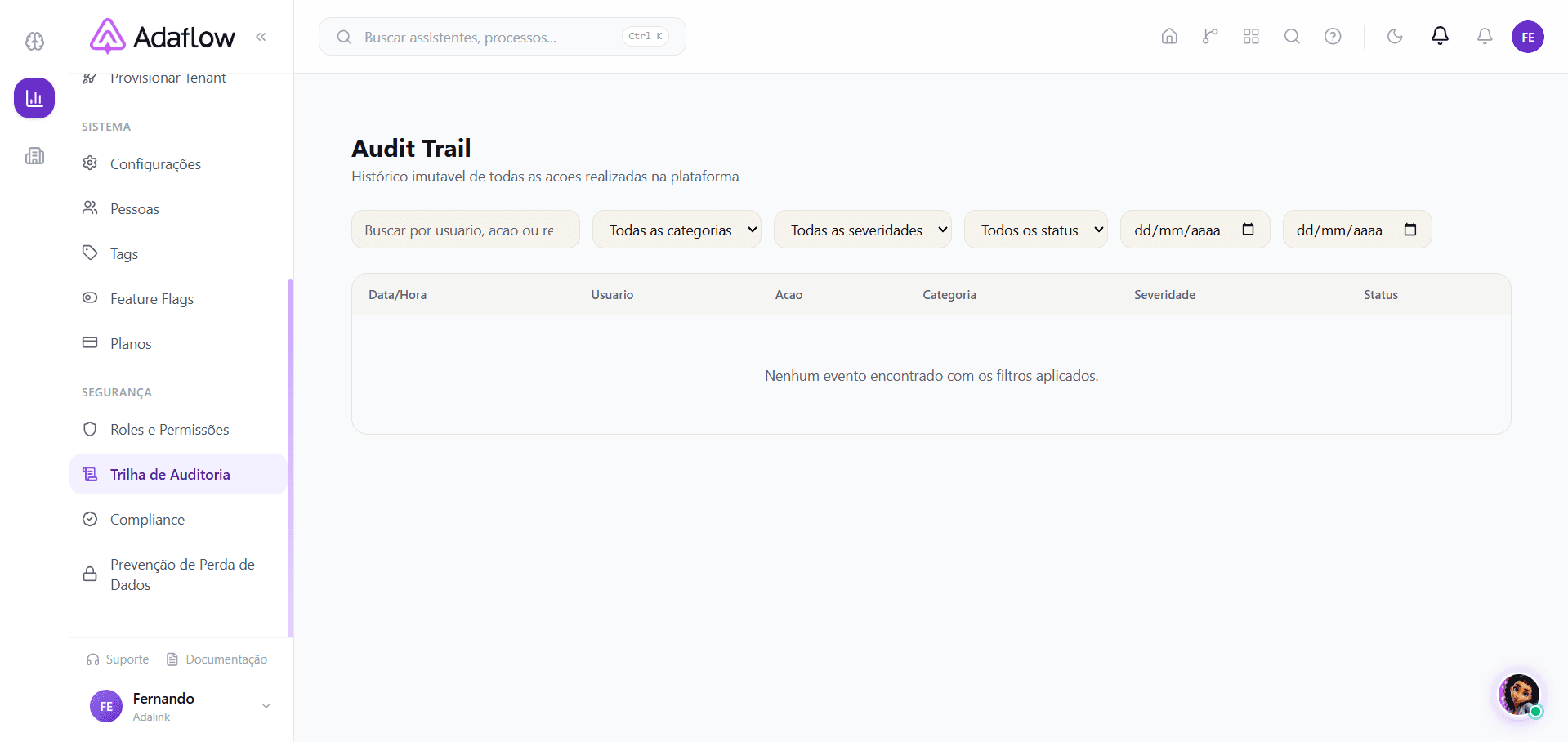Click the Feature Flags toggle icon

pyautogui.click(x=90, y=297)
